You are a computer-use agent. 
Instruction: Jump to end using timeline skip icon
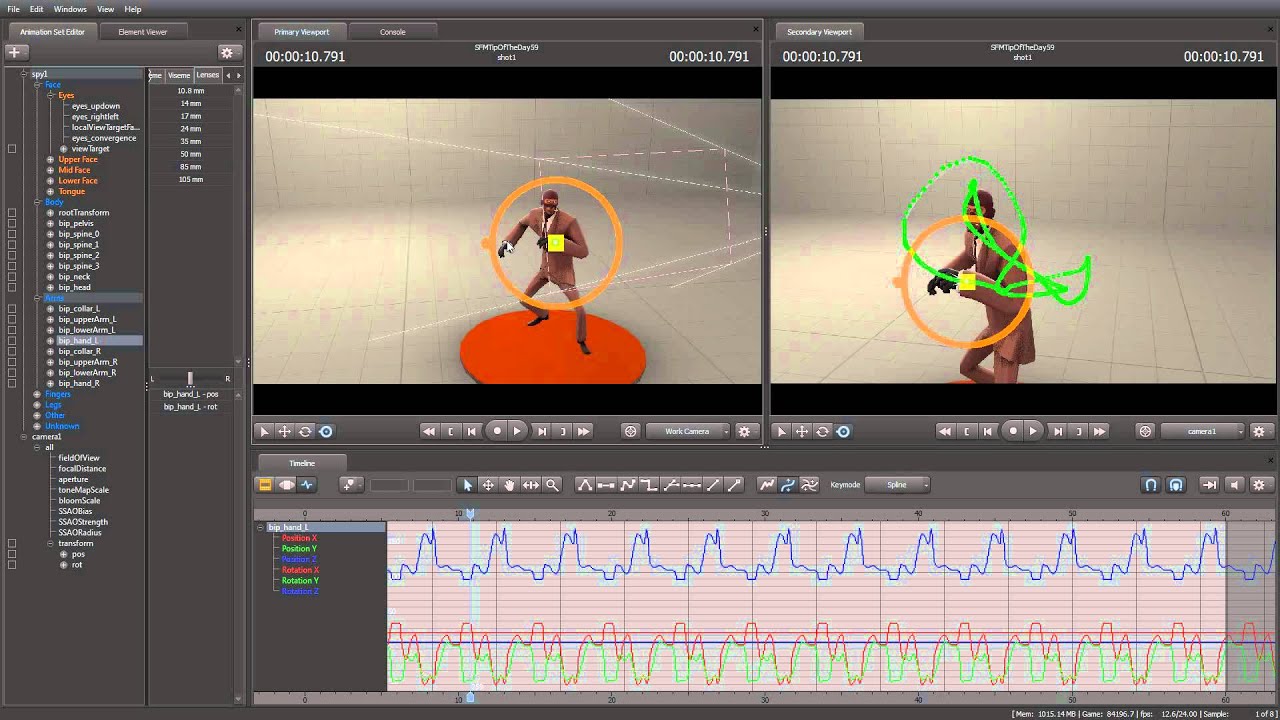1209,485
